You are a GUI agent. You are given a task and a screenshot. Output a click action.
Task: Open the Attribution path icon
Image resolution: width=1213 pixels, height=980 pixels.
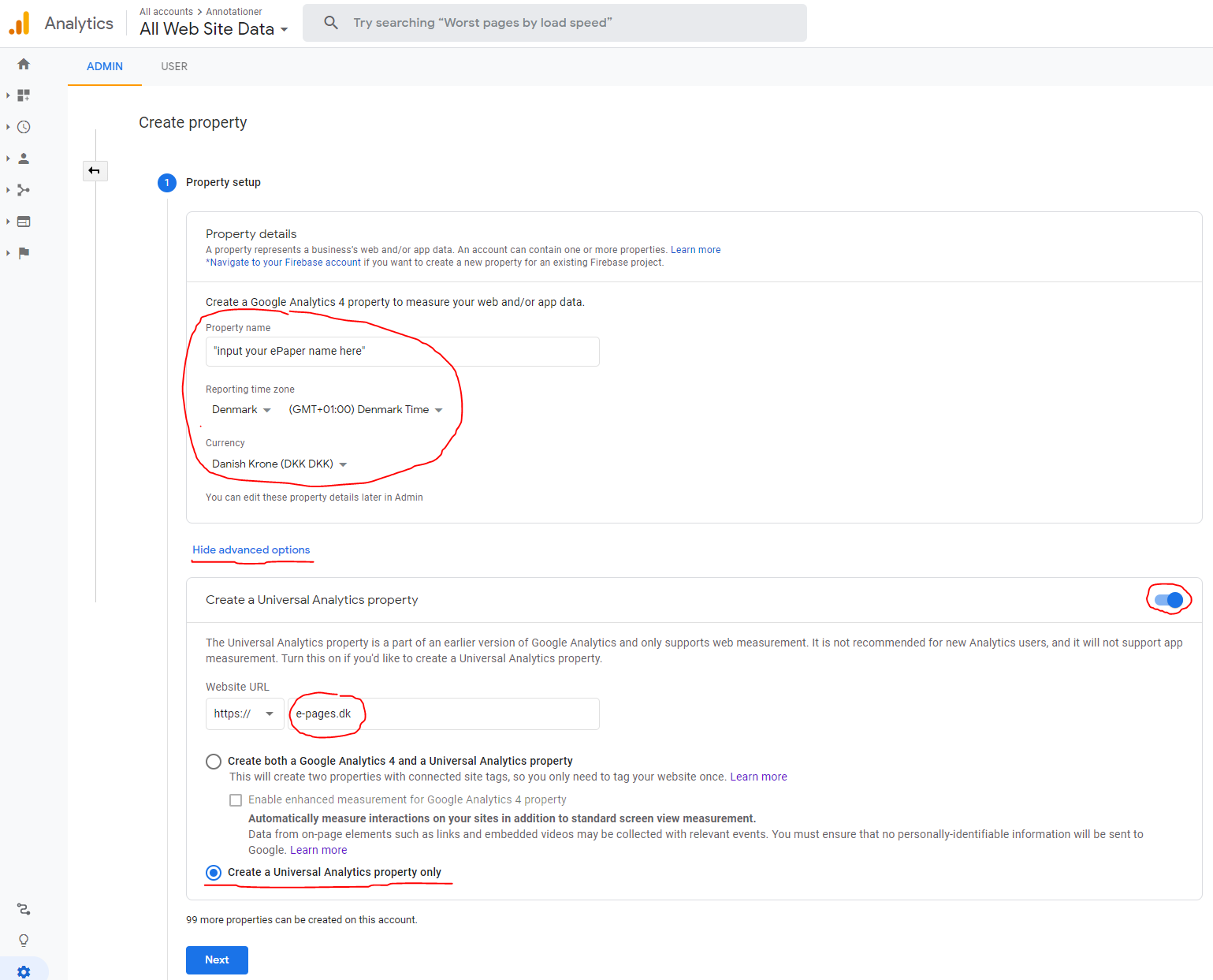tap(24, 909)
